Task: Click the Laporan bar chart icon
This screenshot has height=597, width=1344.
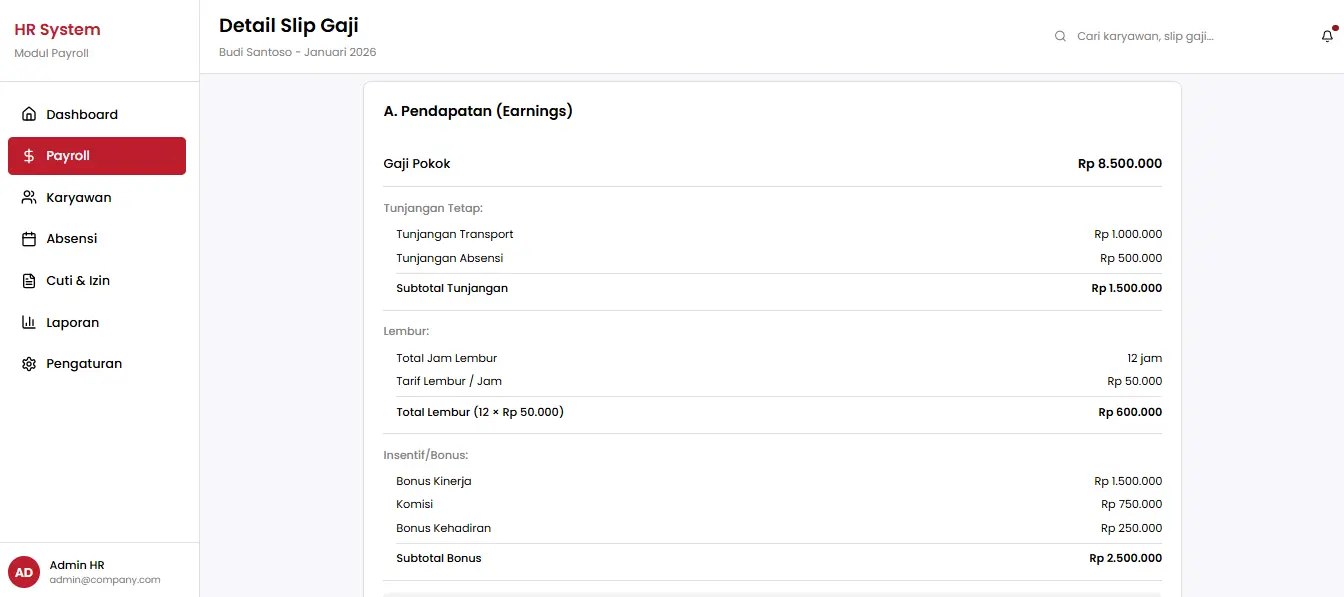Action: pyautogui.click(x=29, y=323)
